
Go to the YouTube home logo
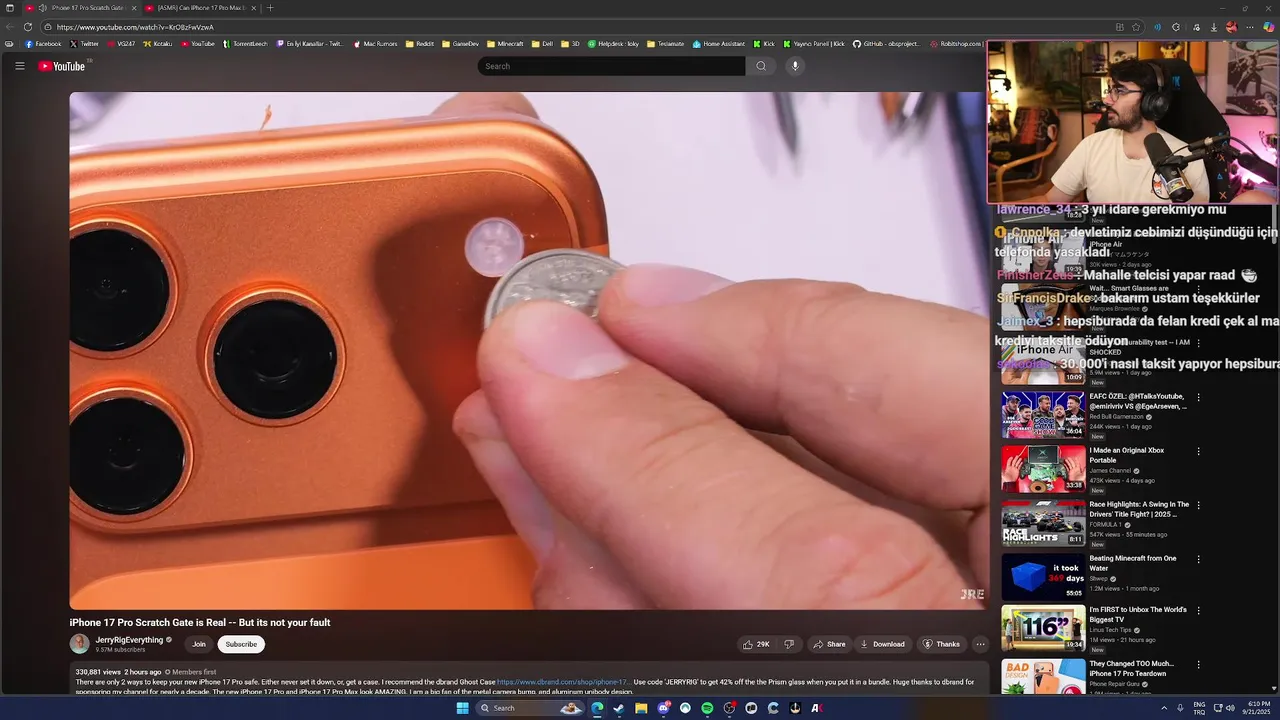(62, 66)
